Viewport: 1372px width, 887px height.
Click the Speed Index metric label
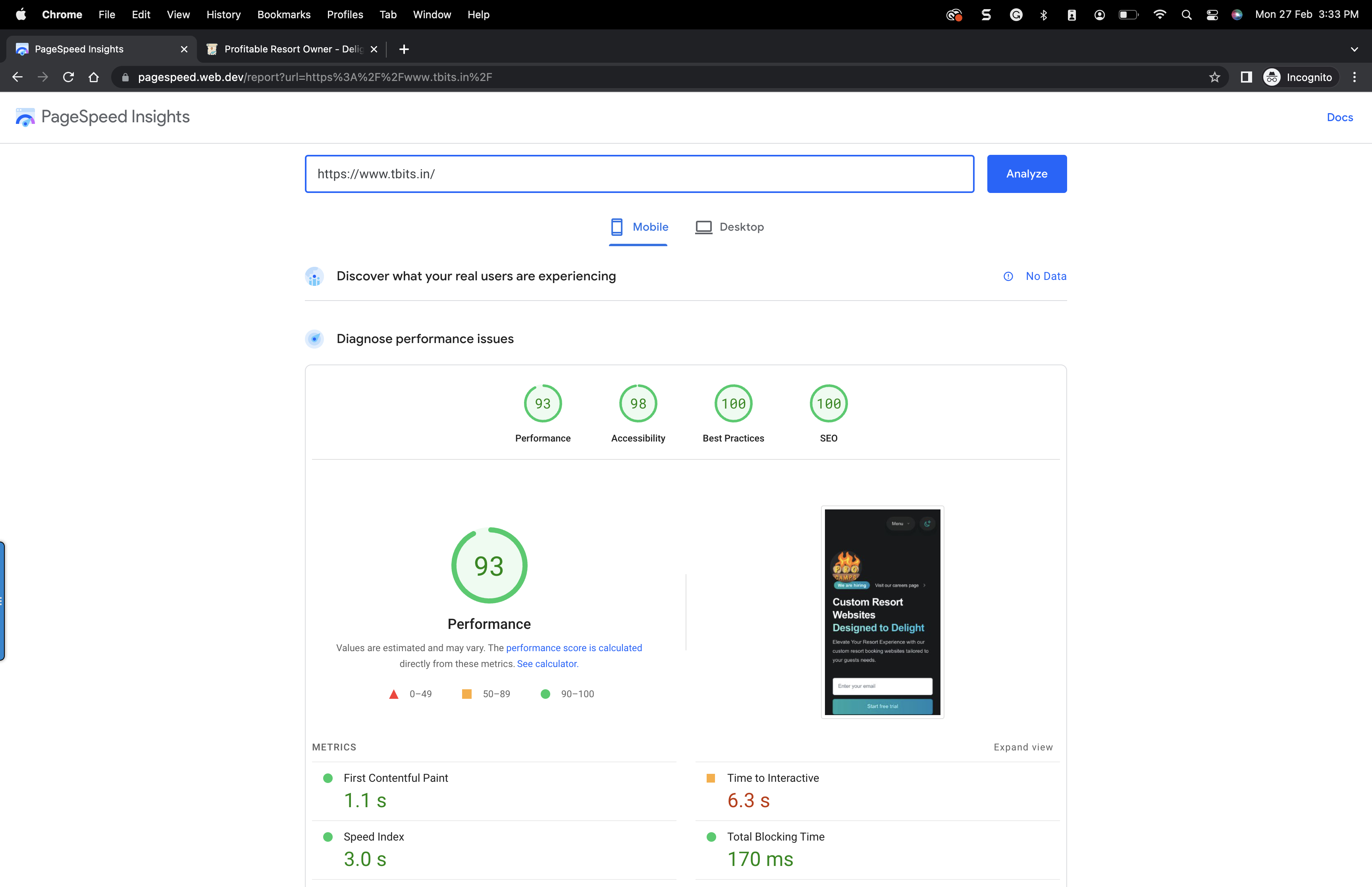point(374,837)
